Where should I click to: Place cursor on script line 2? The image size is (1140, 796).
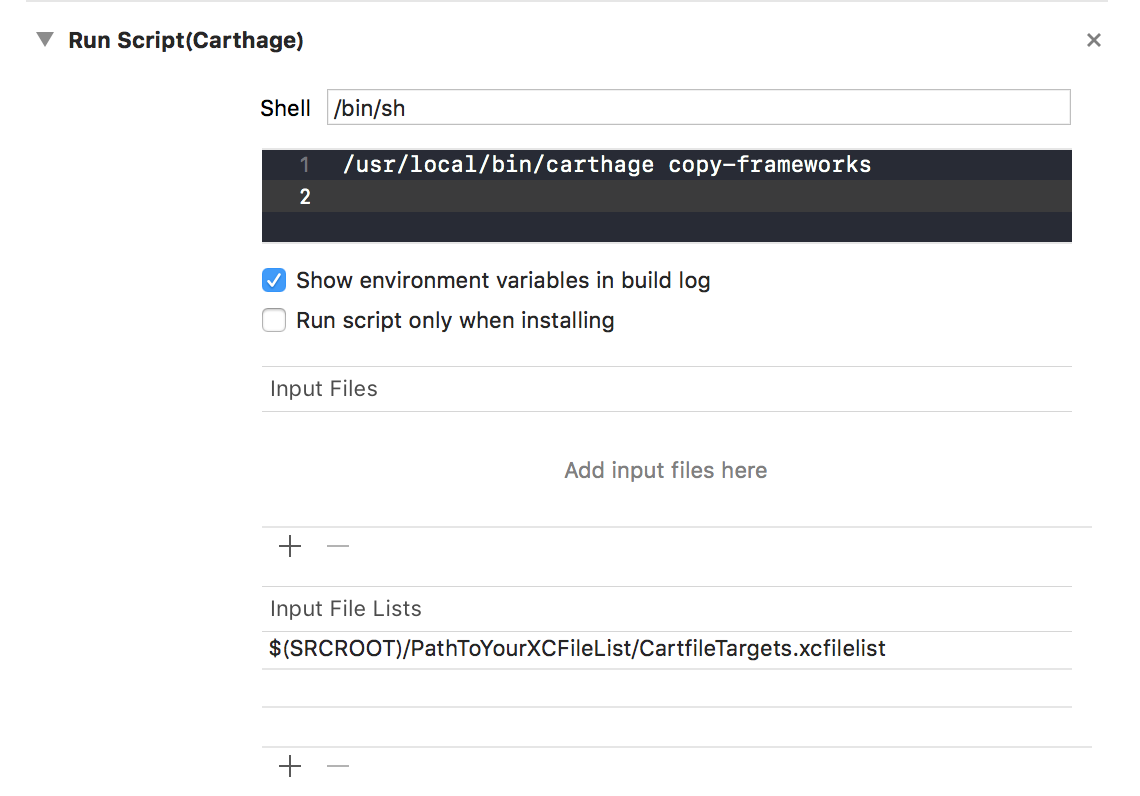coord(666,196)
